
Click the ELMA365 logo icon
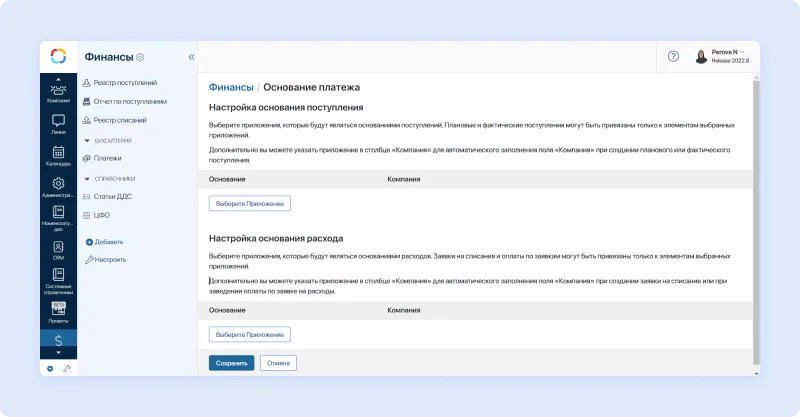pyautogui.click(x=58, y=56)
